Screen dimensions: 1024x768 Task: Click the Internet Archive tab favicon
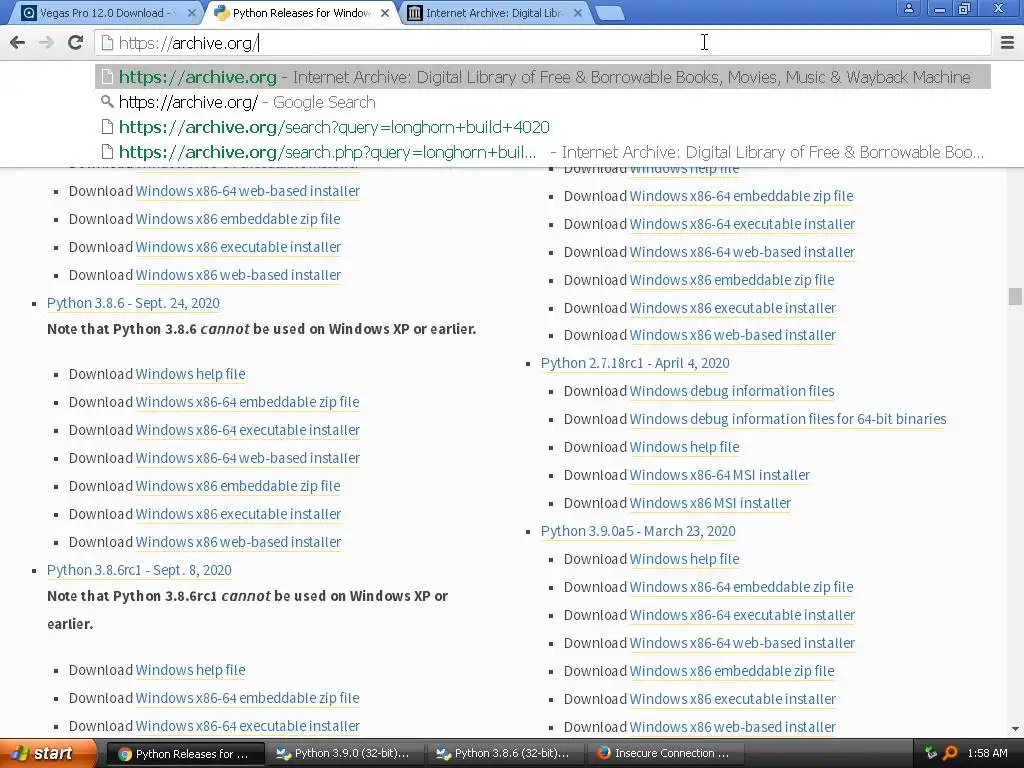point(415,13)
